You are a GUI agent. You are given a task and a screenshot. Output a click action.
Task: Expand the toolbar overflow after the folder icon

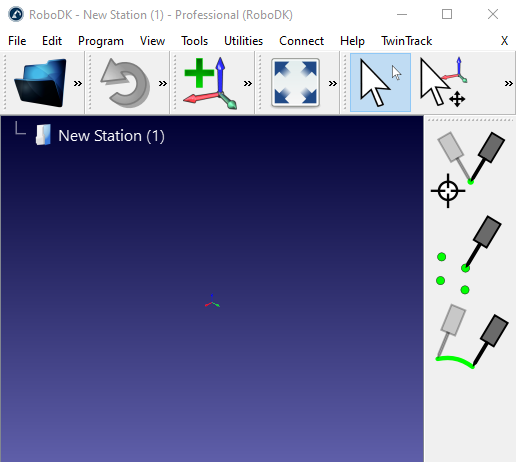[x=78, y=83]
